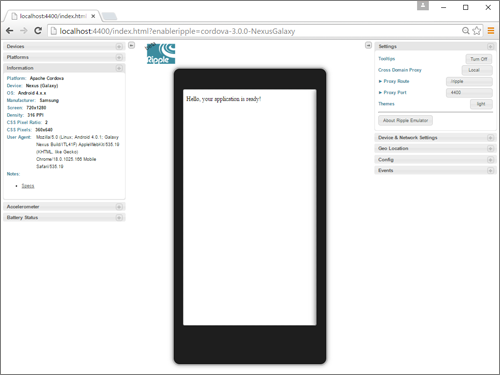Open the Chrome hamburger menu

(491, 31)
